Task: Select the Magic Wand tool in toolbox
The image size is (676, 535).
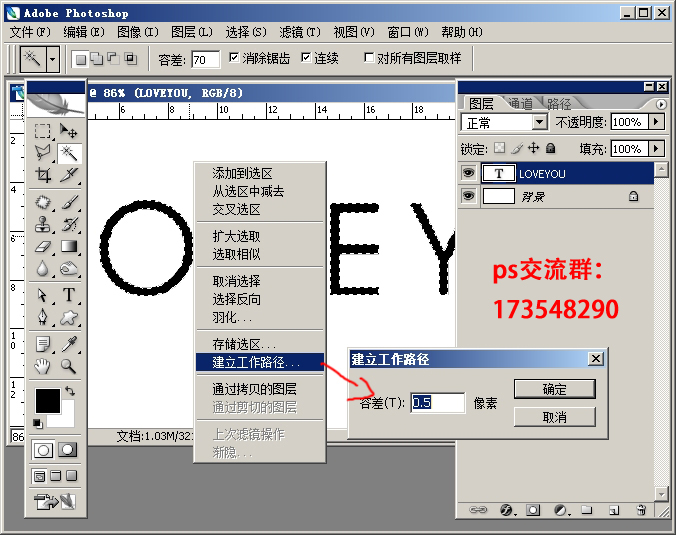Action: click(69, 153)
